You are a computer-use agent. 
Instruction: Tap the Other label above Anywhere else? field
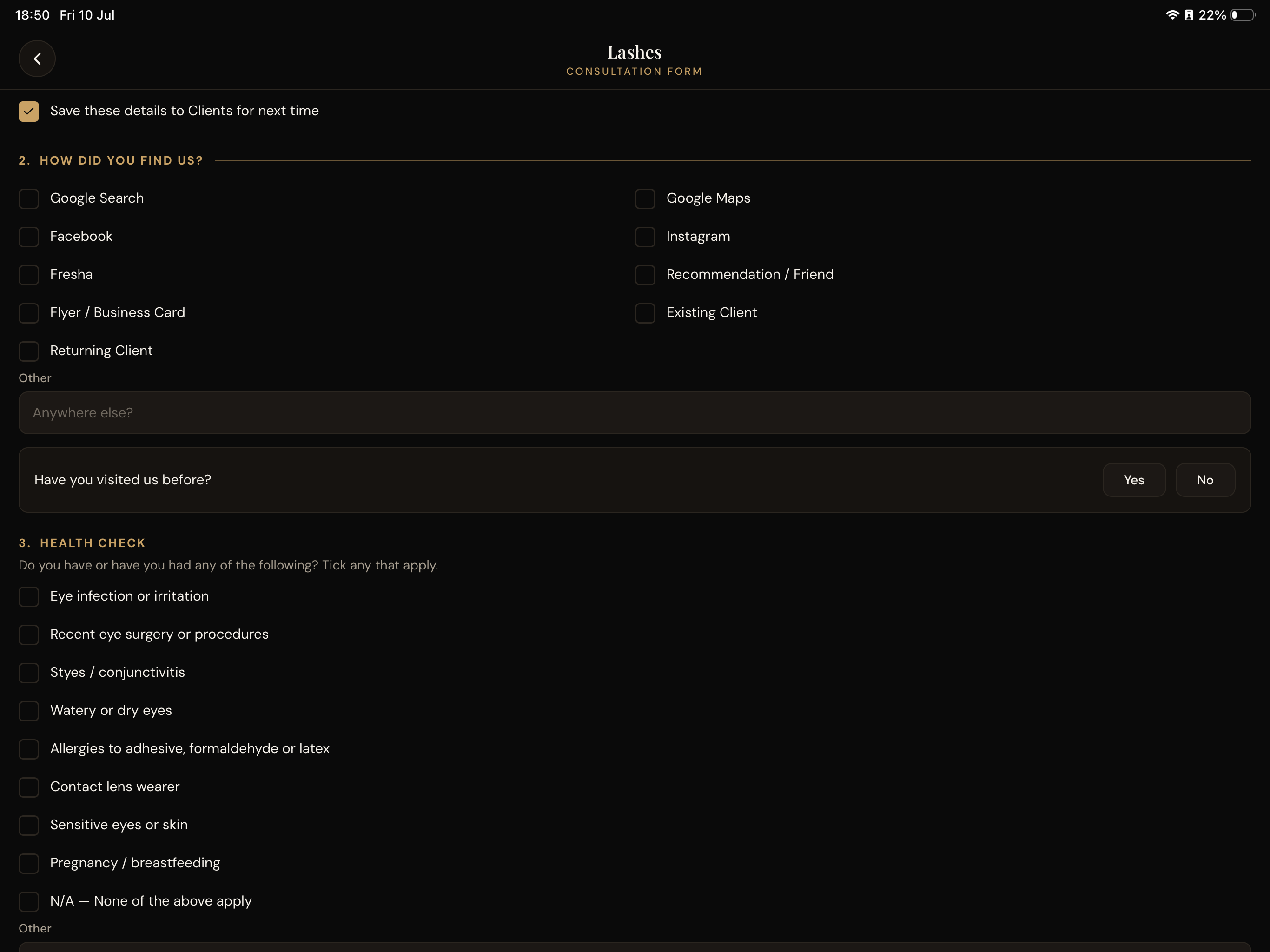tap(35, 378)
